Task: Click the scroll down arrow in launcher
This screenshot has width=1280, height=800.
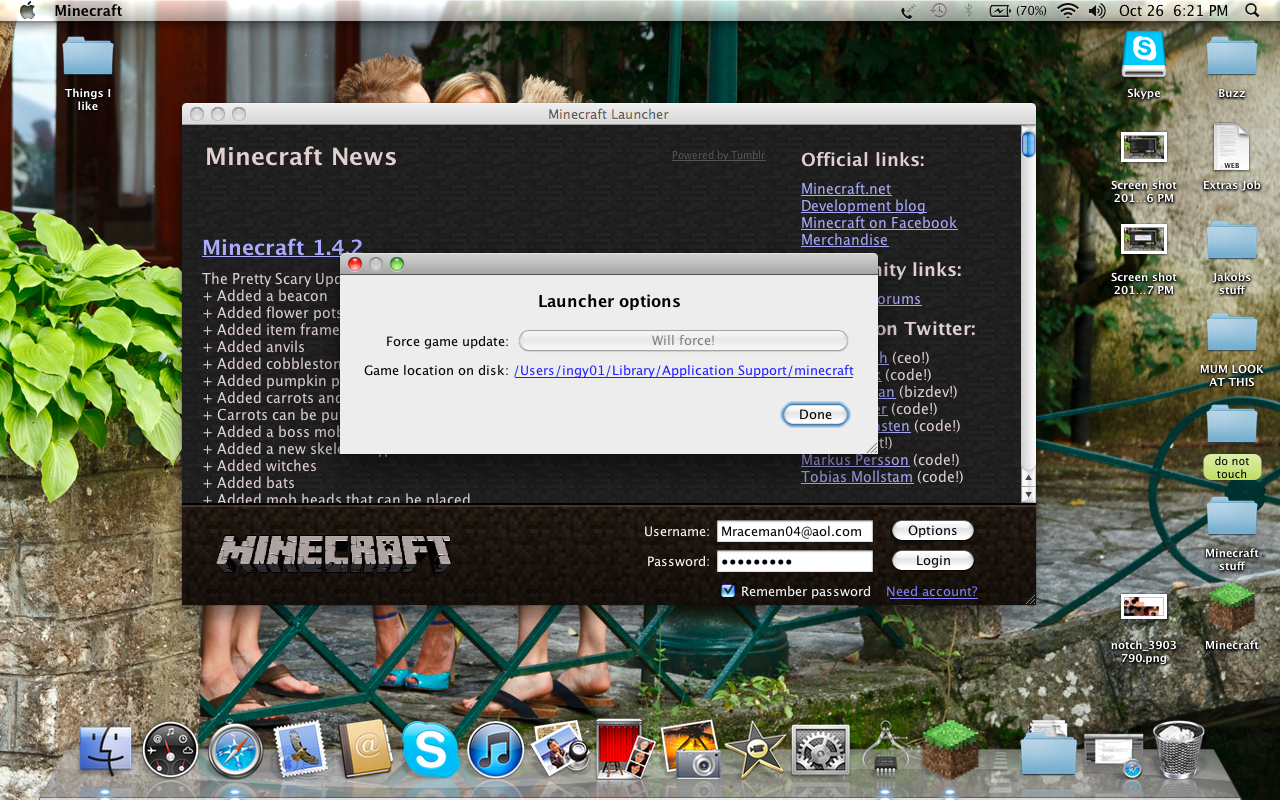Action: [1028, 494]
